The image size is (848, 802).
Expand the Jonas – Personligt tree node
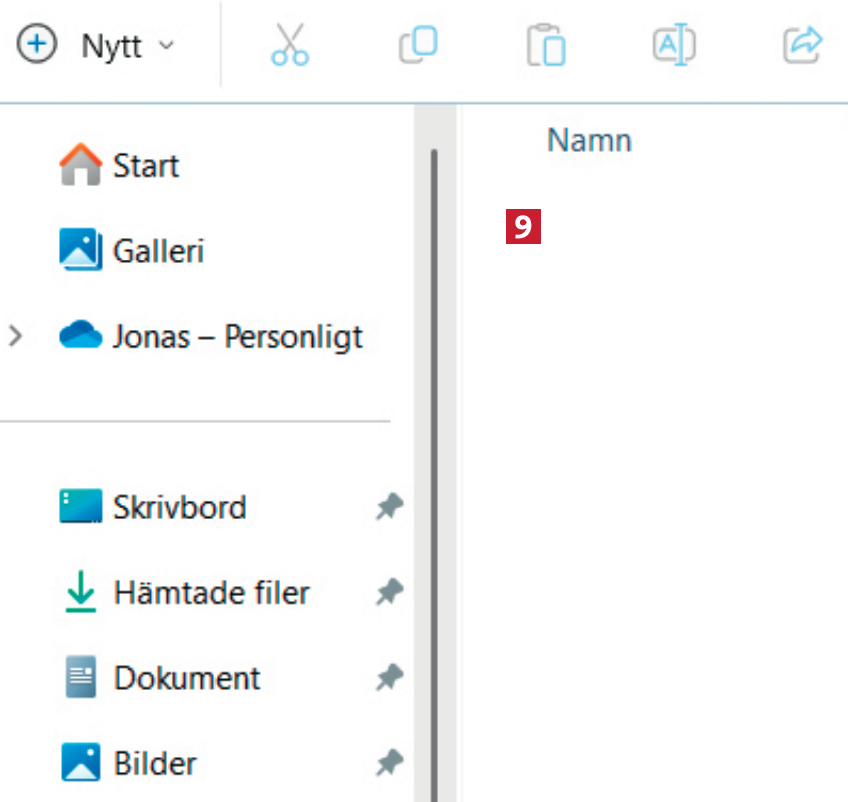15,336
